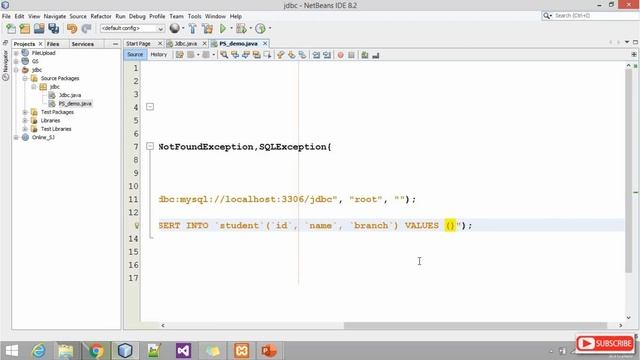Click the Debug Project toolbar icon
Screen dimensions: 640x360
(241, 28)
